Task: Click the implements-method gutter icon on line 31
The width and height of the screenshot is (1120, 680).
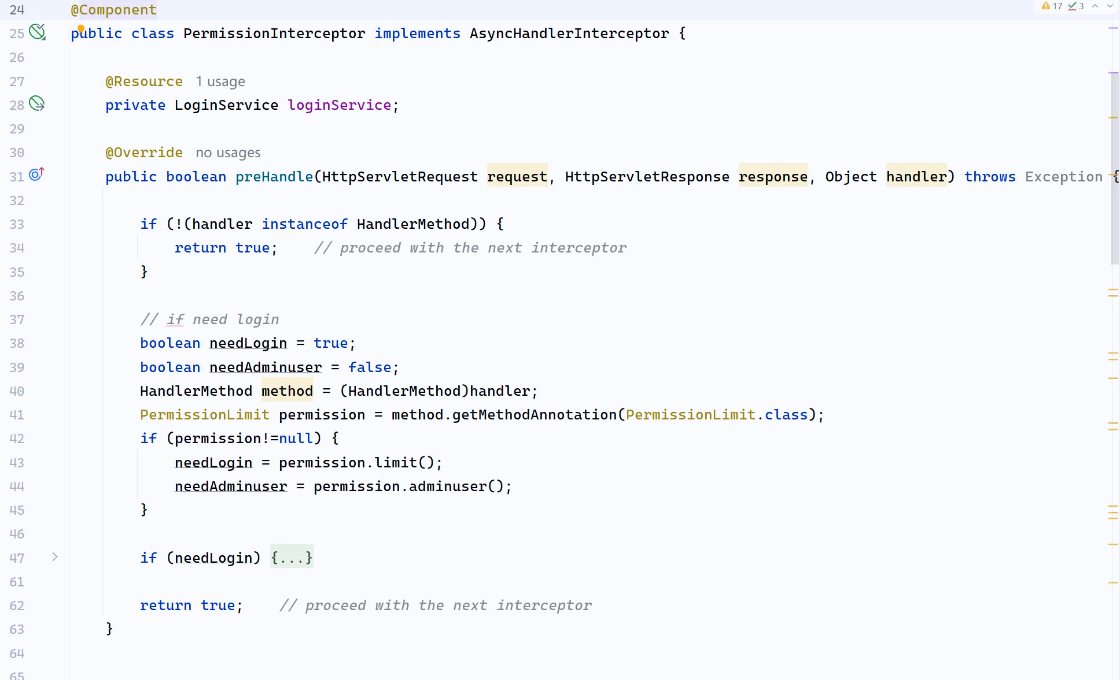Action: (x=37, y=175)
